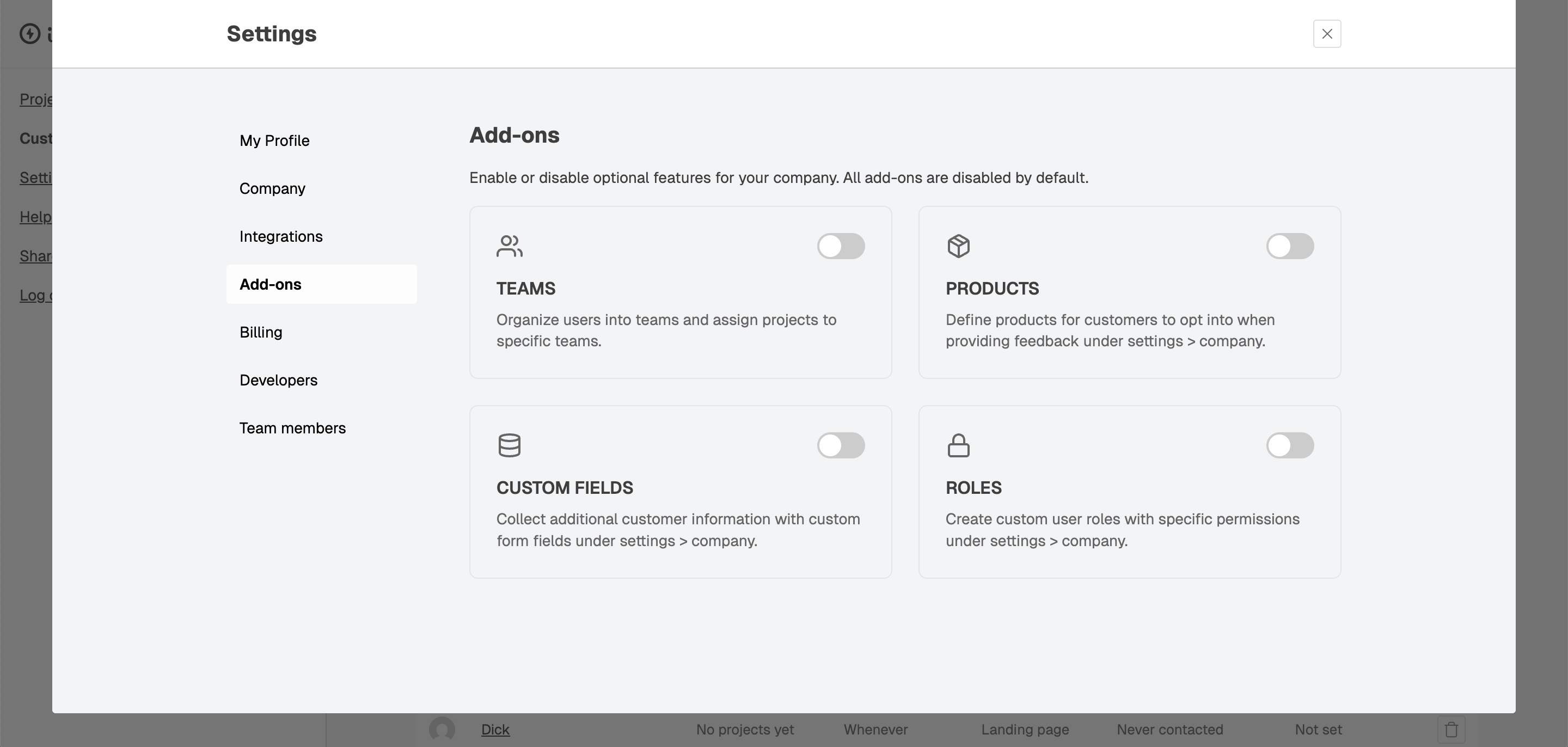Close the Settings dialog
This screenshot has width=1568, height=747.
[1327, 34]
